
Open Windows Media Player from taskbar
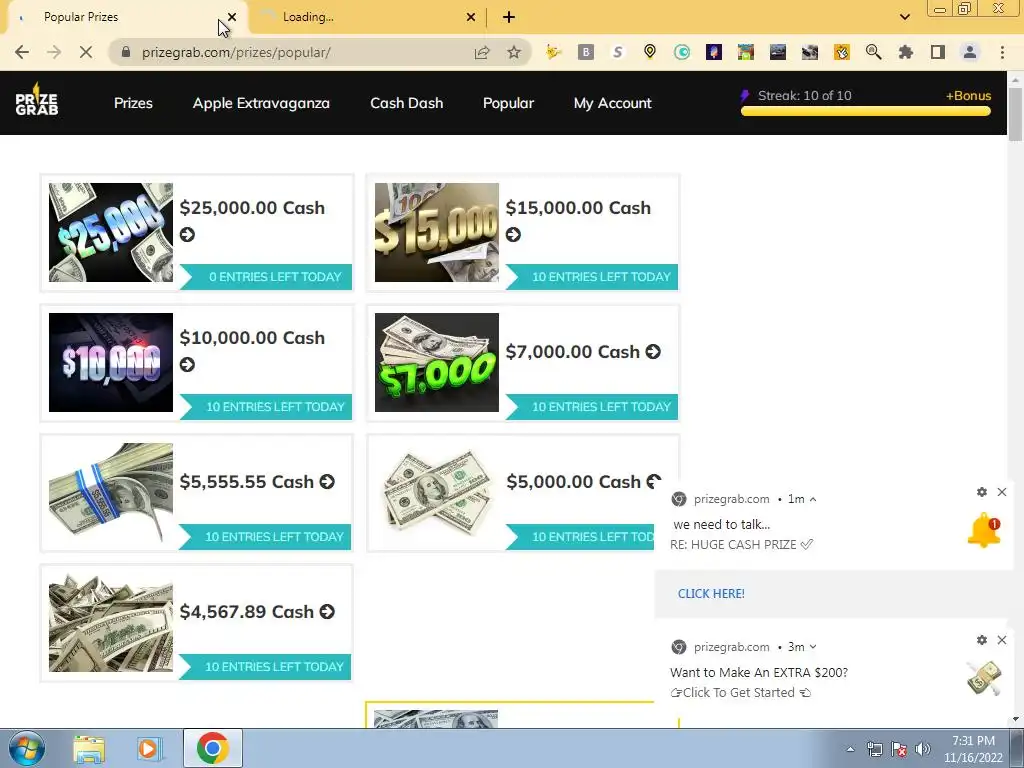click(x=150, y=749)
